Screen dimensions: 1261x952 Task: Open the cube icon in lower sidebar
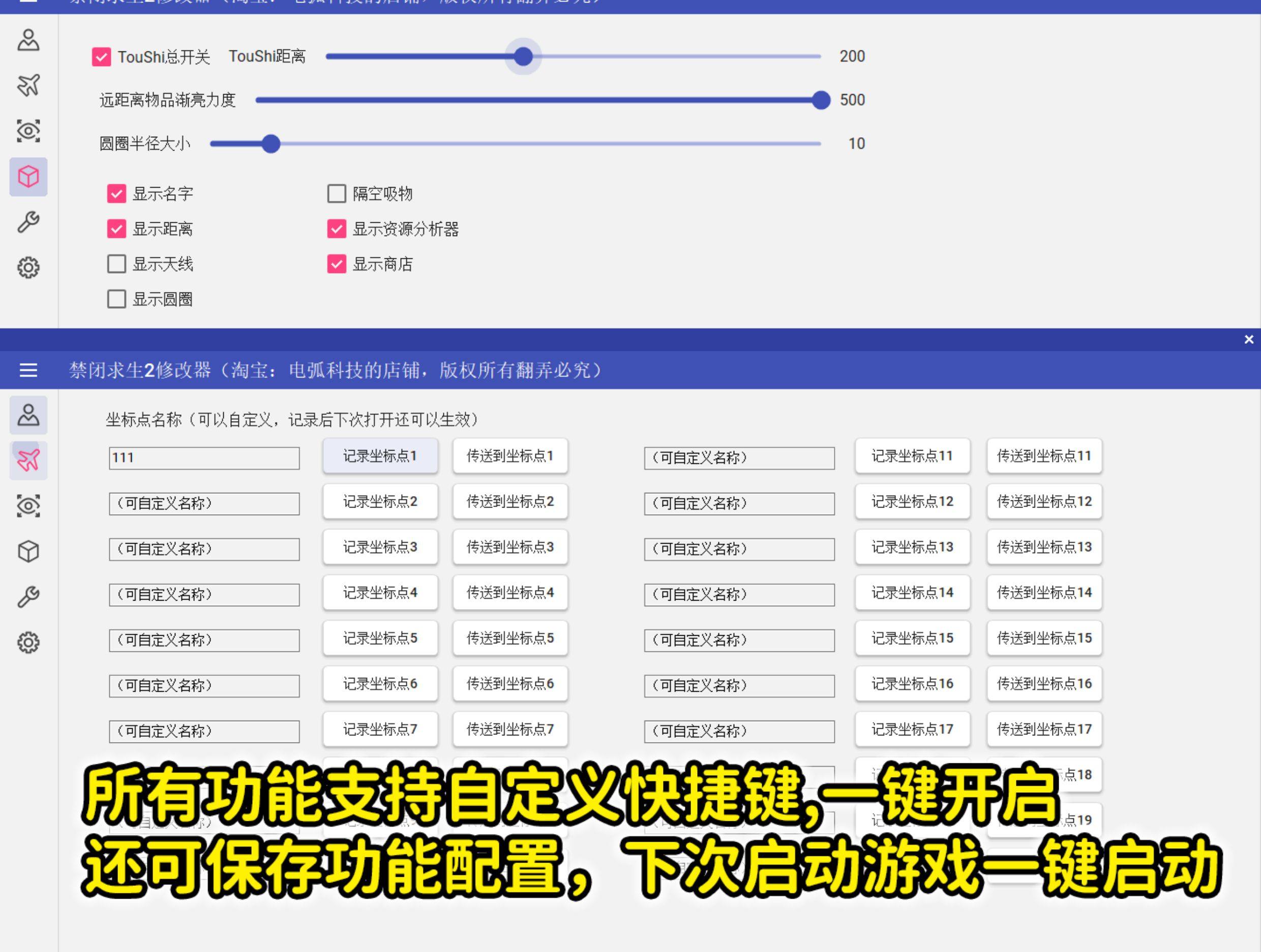(x=28, y=552)
